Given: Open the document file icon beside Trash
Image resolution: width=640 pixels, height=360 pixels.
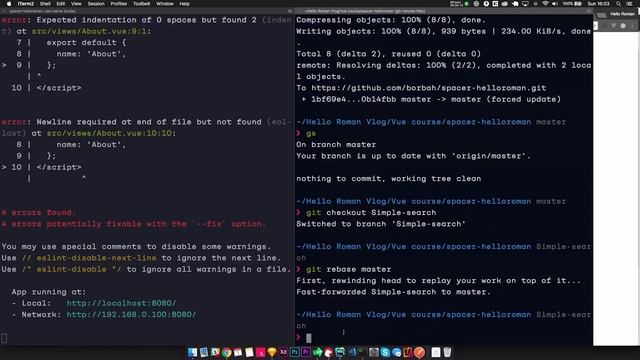Looking at the screenshot, I should point(436,352).
